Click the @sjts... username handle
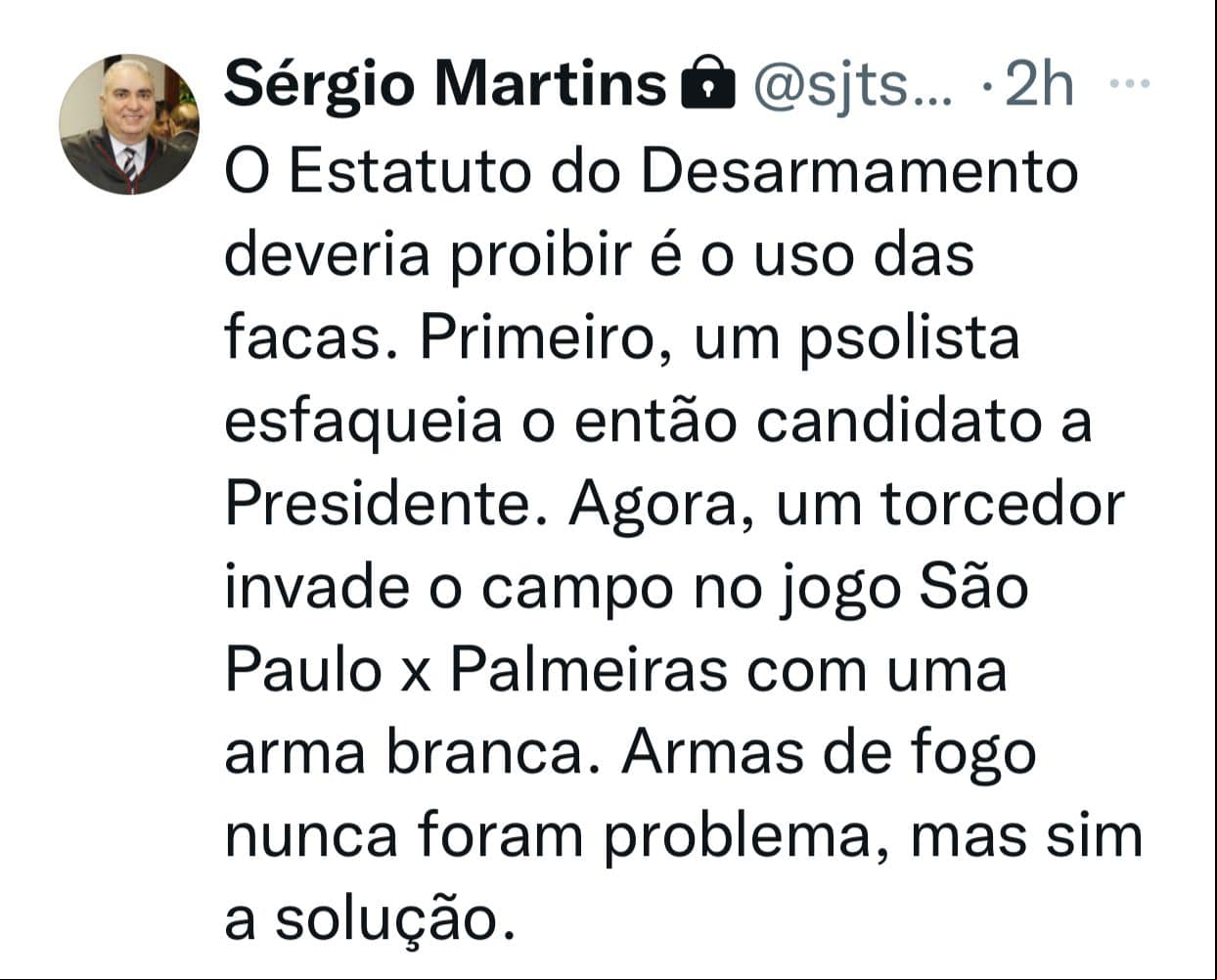 tap(851, 86)
